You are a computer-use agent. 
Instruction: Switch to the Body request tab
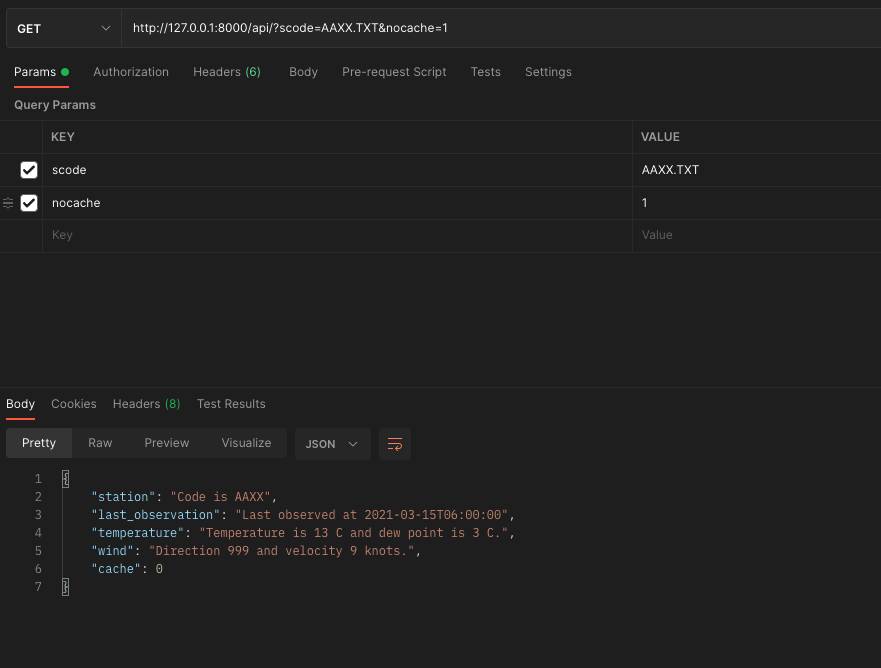303,71
